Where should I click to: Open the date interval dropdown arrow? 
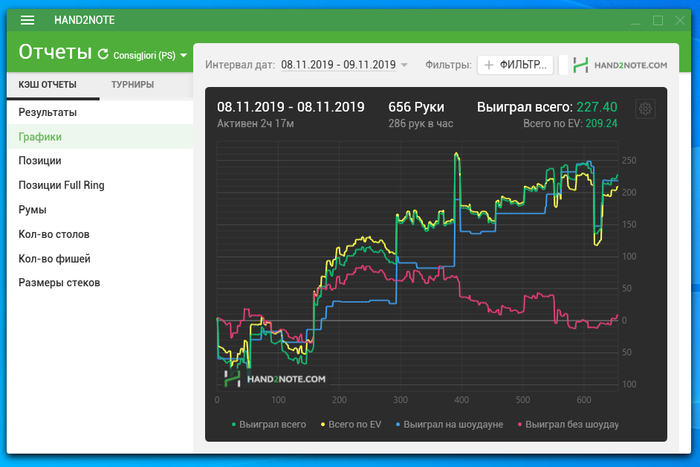[x=404, y=65]
